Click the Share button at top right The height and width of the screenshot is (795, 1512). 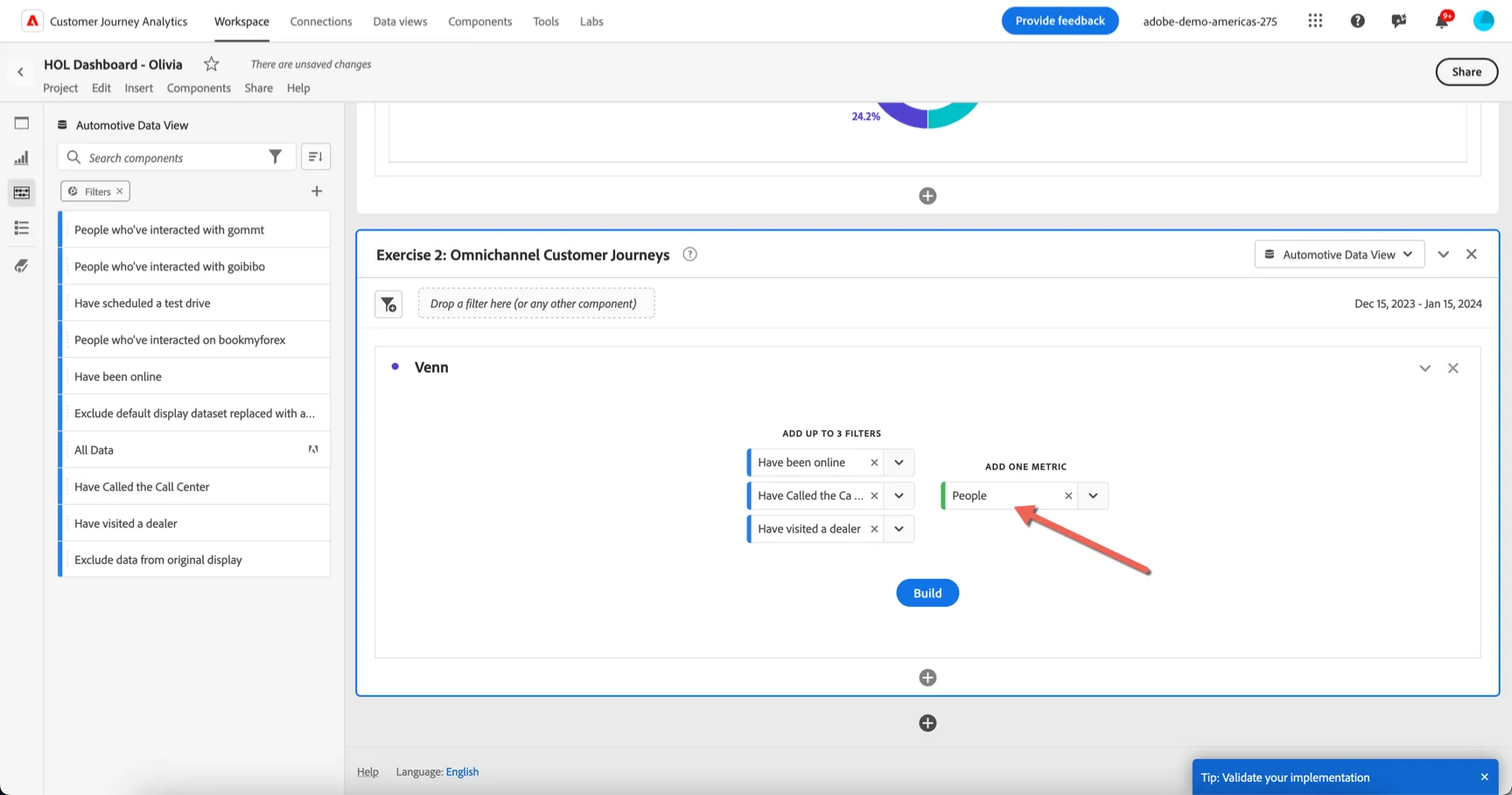[1466, 72]
